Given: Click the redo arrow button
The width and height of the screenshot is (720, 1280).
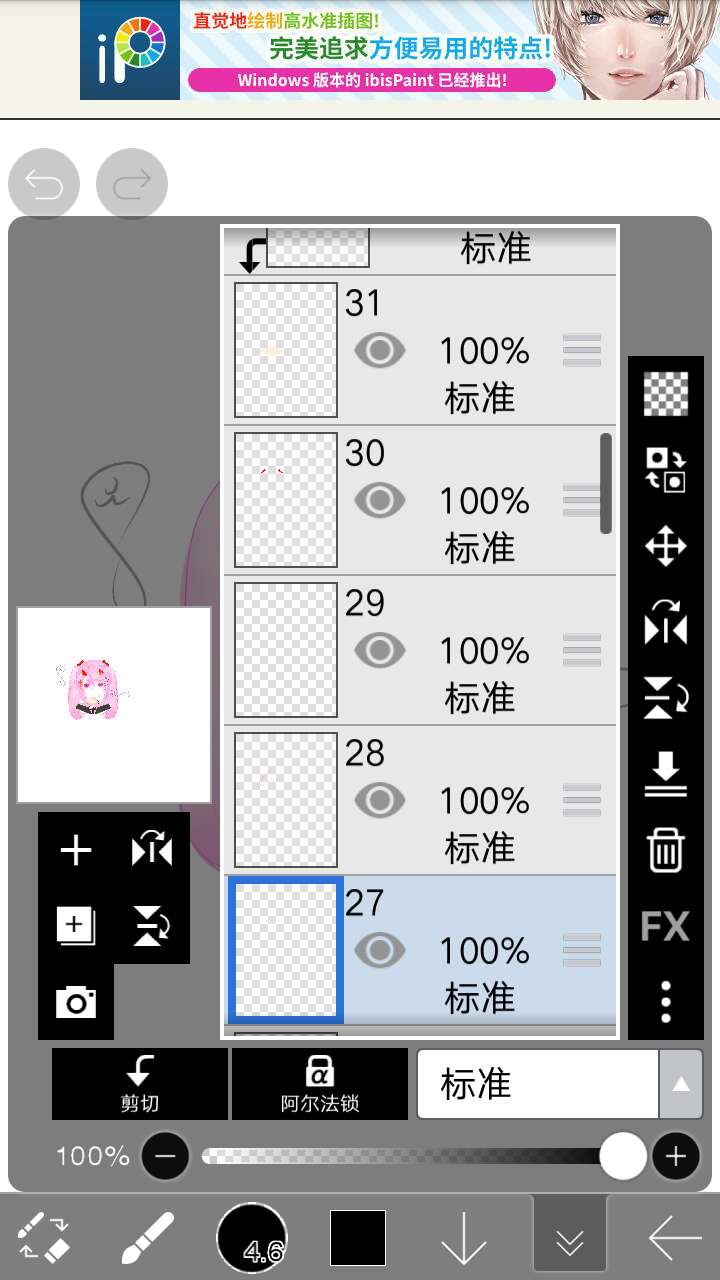Looking at the screenshot, I should [x=132, y=184].
